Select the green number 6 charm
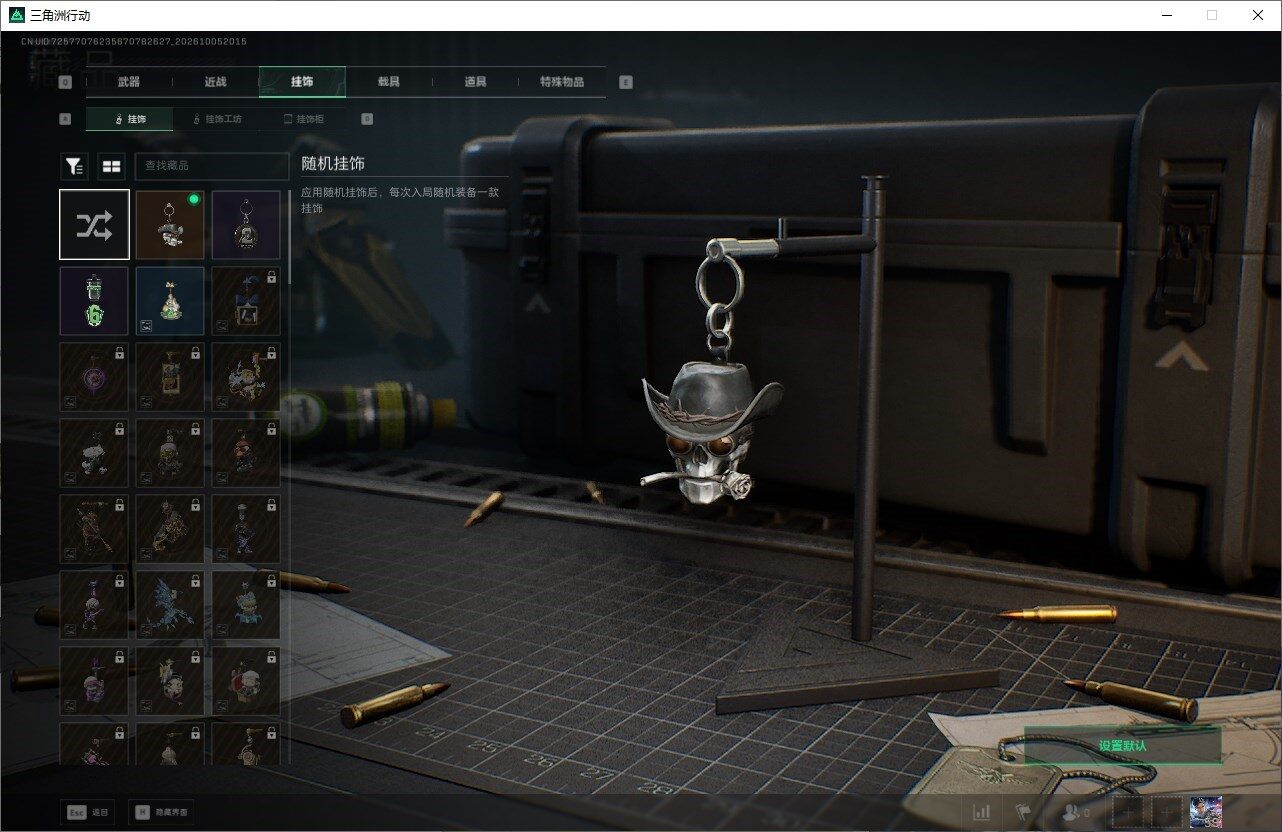Screen dimensions: 1282x832 click(x=94, y=301)
